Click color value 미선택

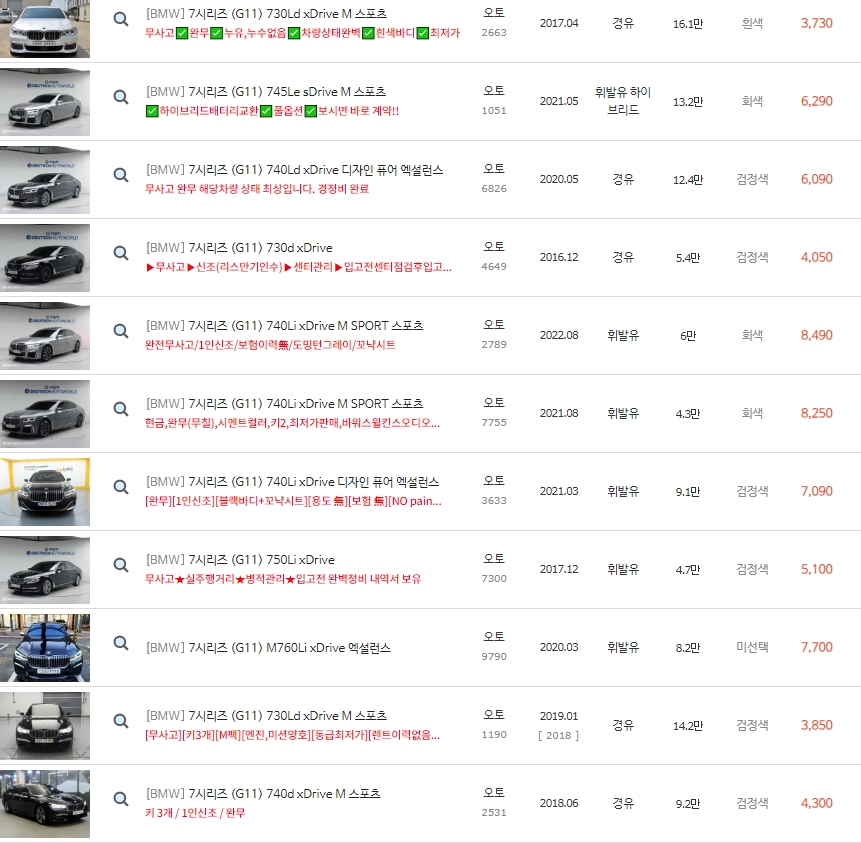pos(752,647)
